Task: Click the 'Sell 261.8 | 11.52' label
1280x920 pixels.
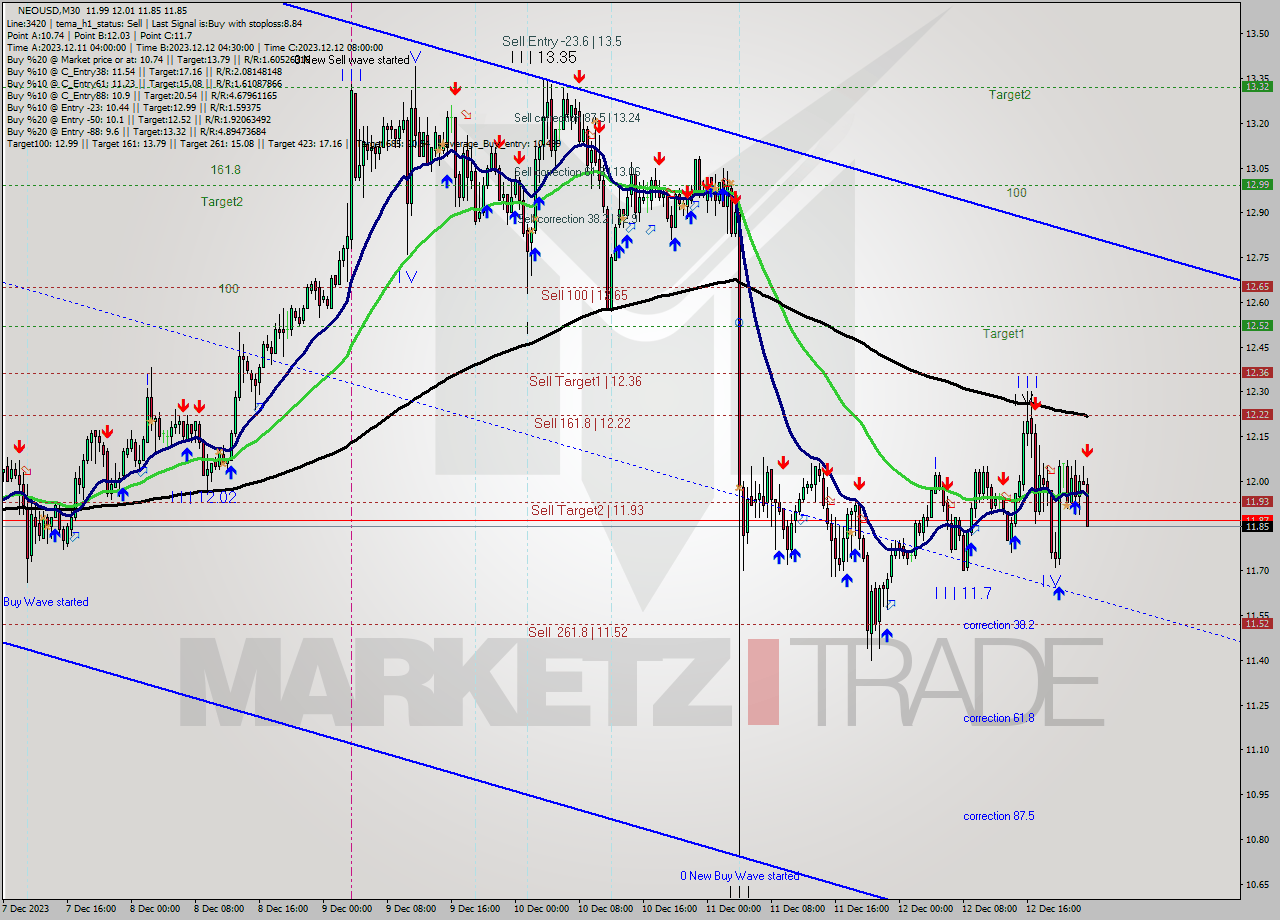Action: coord(578,632)
